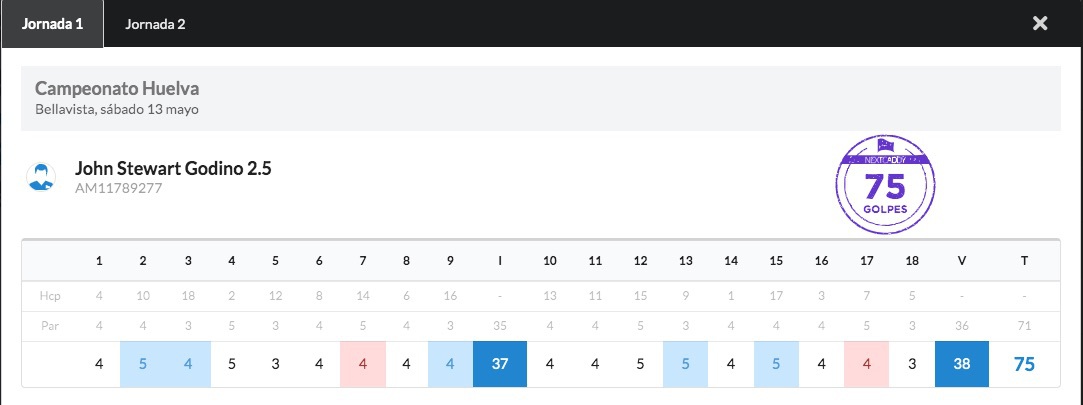This screenshot has height=405, width=1083.
Task: Click the player avatar icon
Action: pyautogui.click(x=41, y=177)
